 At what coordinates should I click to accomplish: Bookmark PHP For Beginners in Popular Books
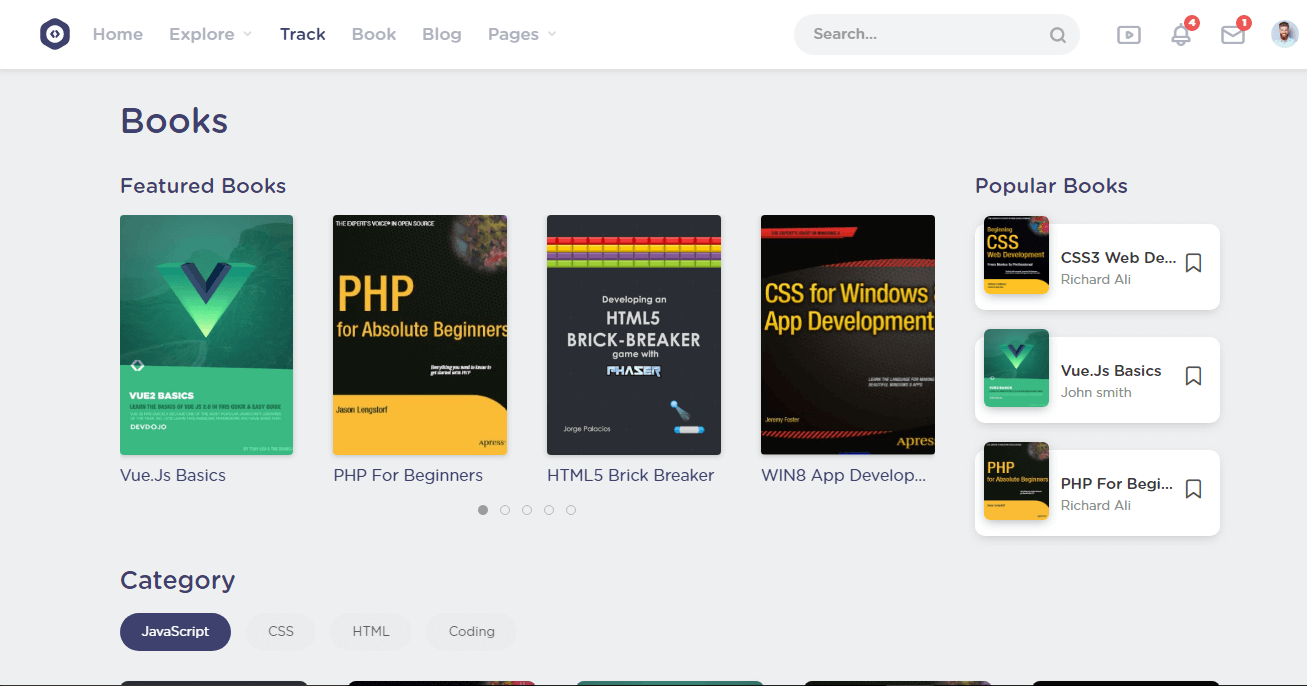(x=1193, y=489)
